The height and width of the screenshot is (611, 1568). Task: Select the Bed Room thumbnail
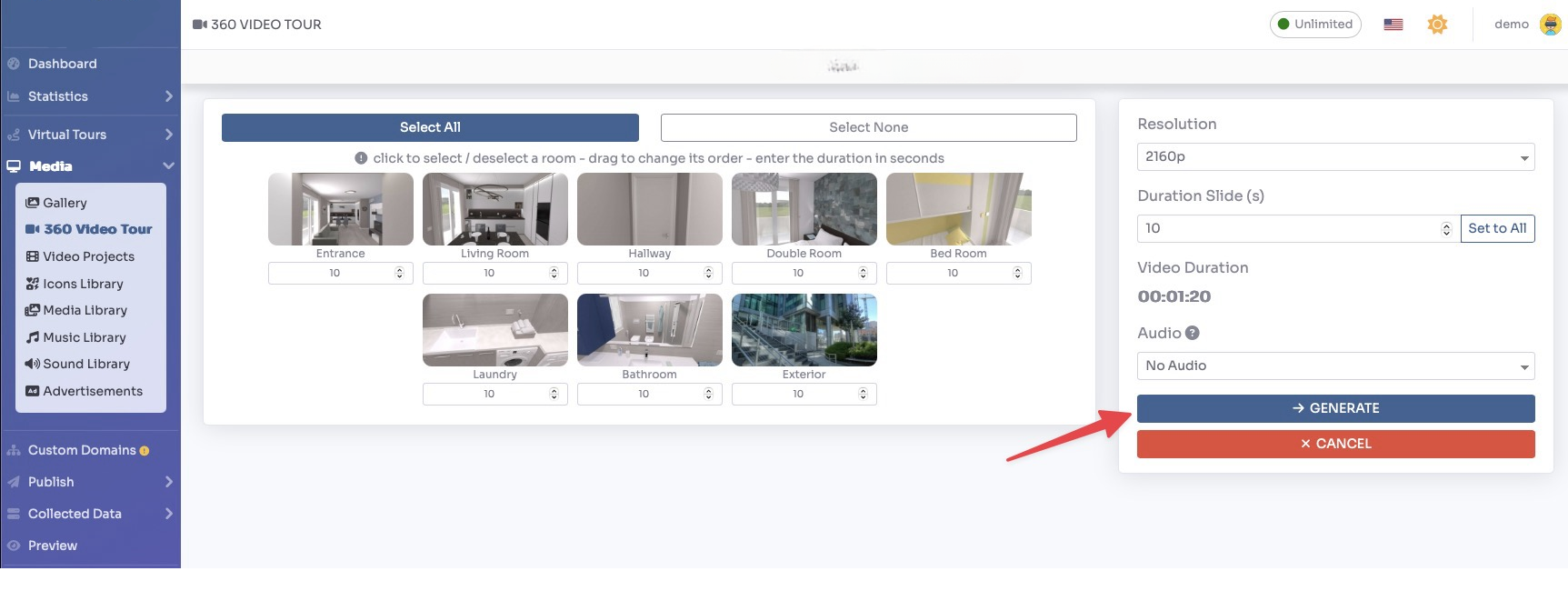click(959, 209)
